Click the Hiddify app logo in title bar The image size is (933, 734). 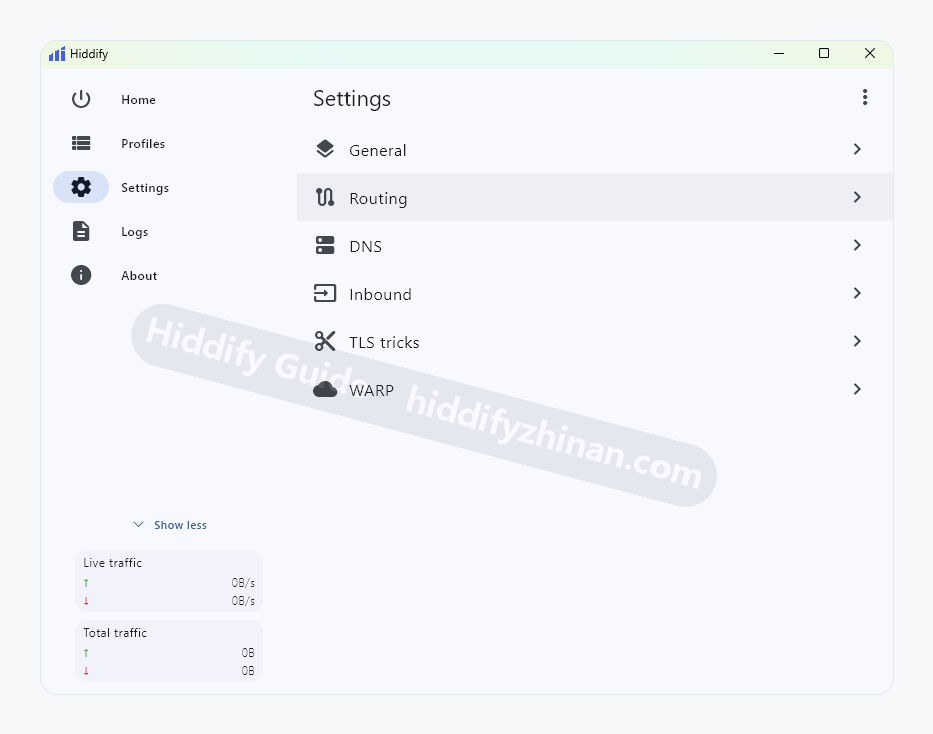coord(57,54)
